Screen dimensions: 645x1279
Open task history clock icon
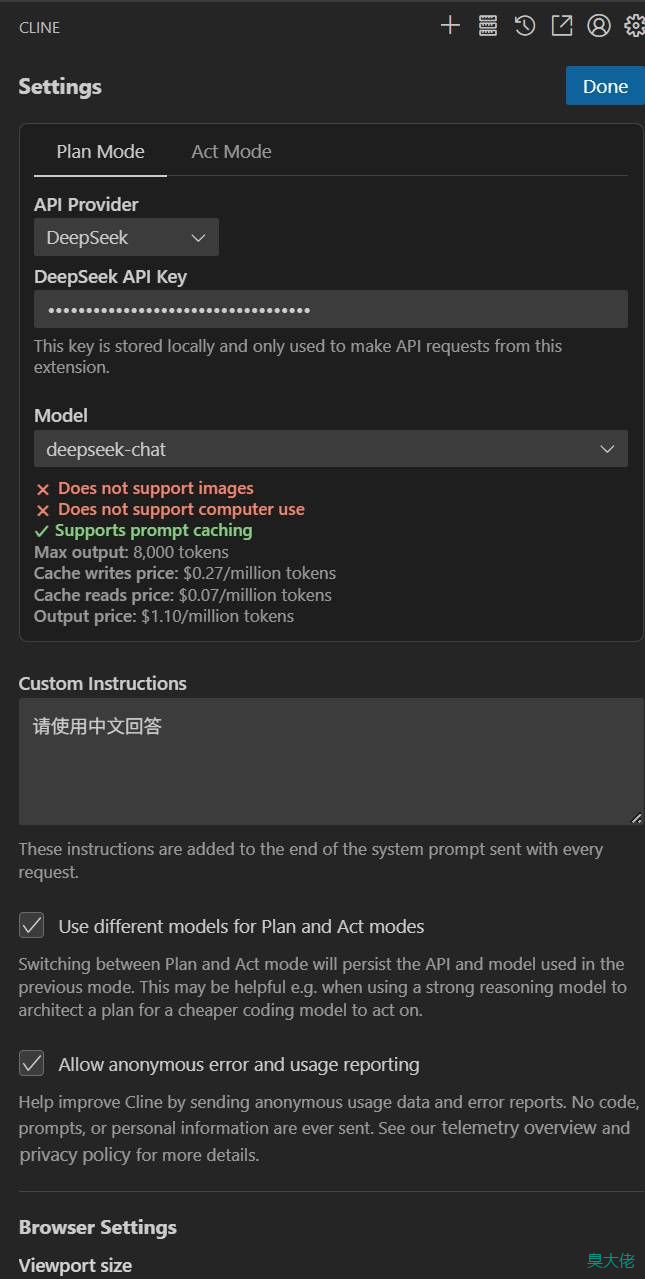click(x=525, y=26)
